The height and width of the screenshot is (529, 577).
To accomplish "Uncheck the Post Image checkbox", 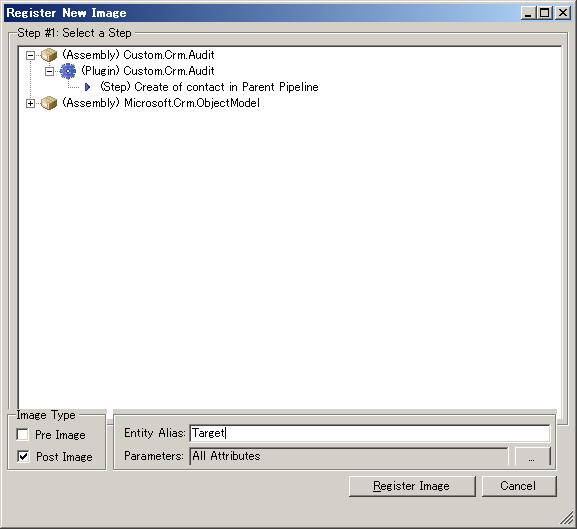I will point(23,457).
